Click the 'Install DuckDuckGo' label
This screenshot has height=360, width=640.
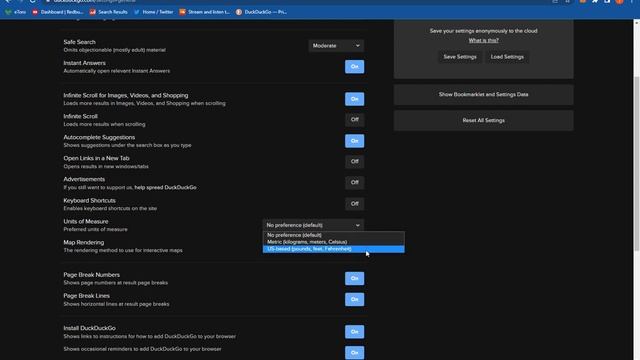(89, 328)
